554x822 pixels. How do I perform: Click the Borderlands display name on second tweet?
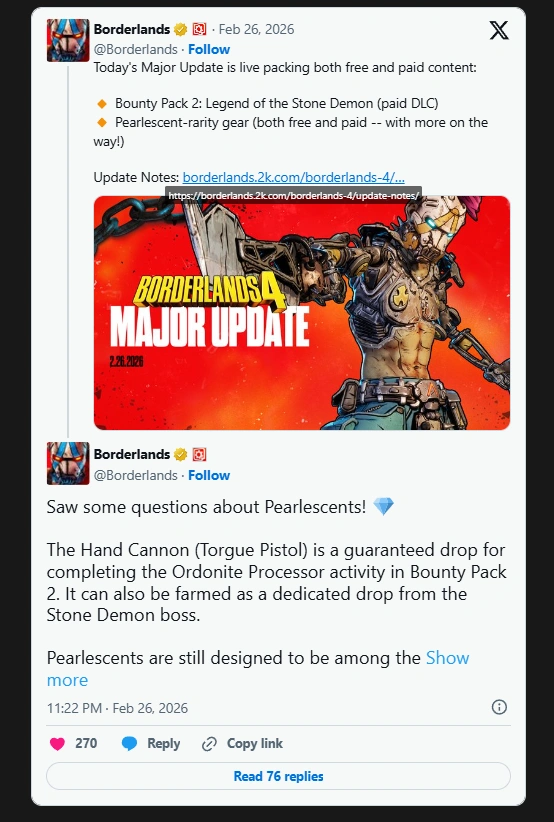tap(132, 454)
